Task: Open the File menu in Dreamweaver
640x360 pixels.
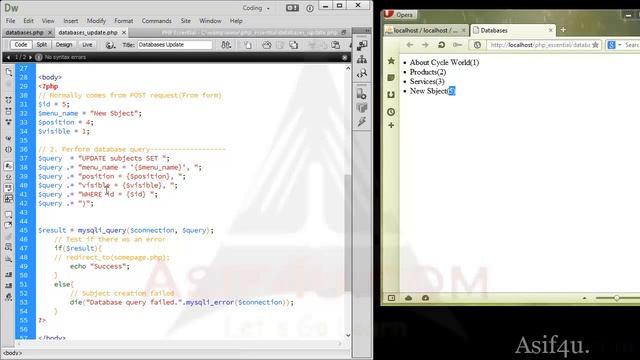Action: tap(10, 21)
